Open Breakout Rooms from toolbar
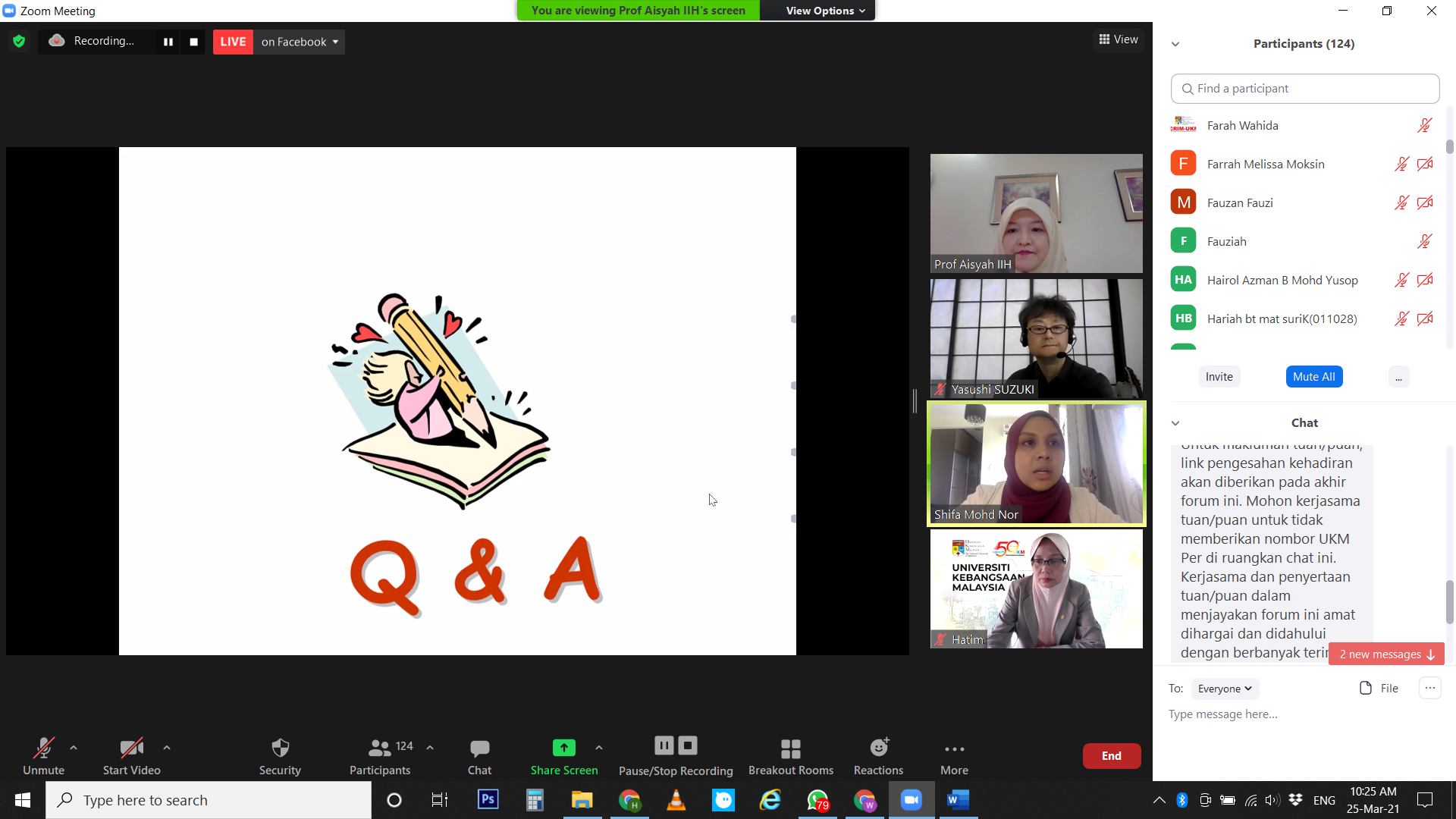The width and height of the screenshot is (1456, 819). (790, 748)
